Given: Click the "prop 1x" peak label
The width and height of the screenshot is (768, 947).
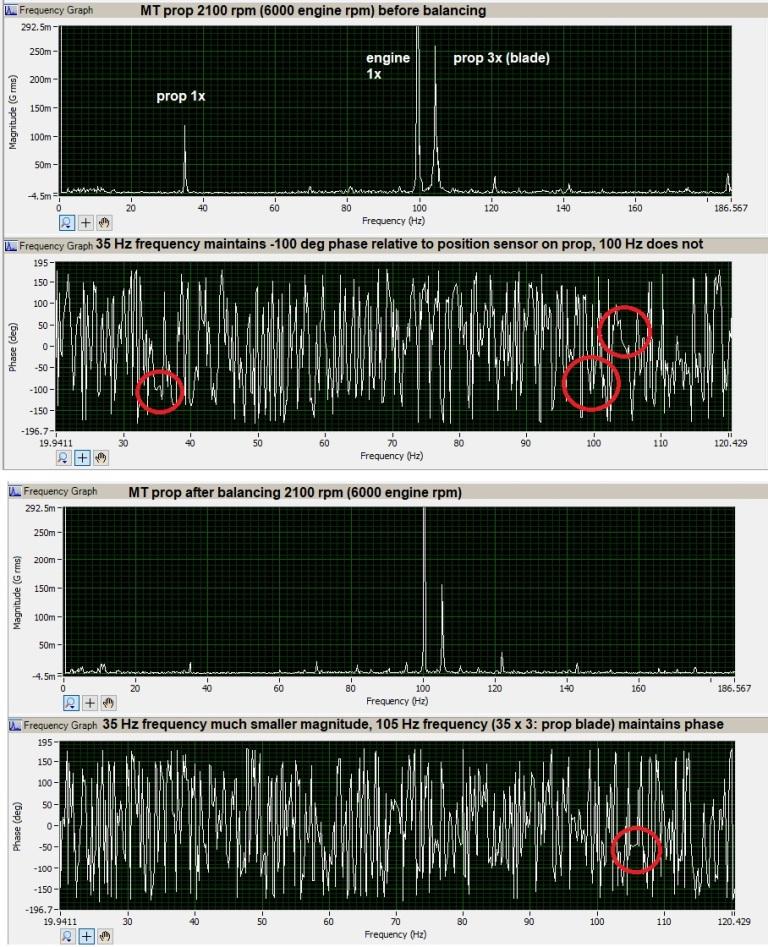Looking at the screenshot, I should (x=180, y=97).
